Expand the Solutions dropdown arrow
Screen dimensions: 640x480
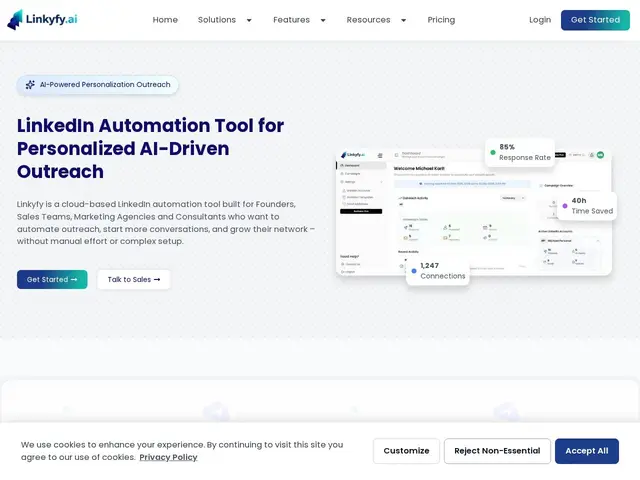[x=249, y=20]
